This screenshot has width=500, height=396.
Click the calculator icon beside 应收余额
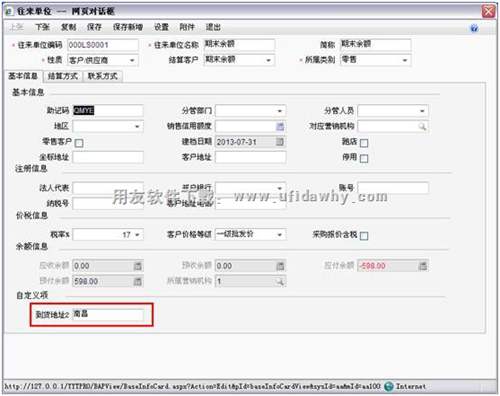click(138, 266)
